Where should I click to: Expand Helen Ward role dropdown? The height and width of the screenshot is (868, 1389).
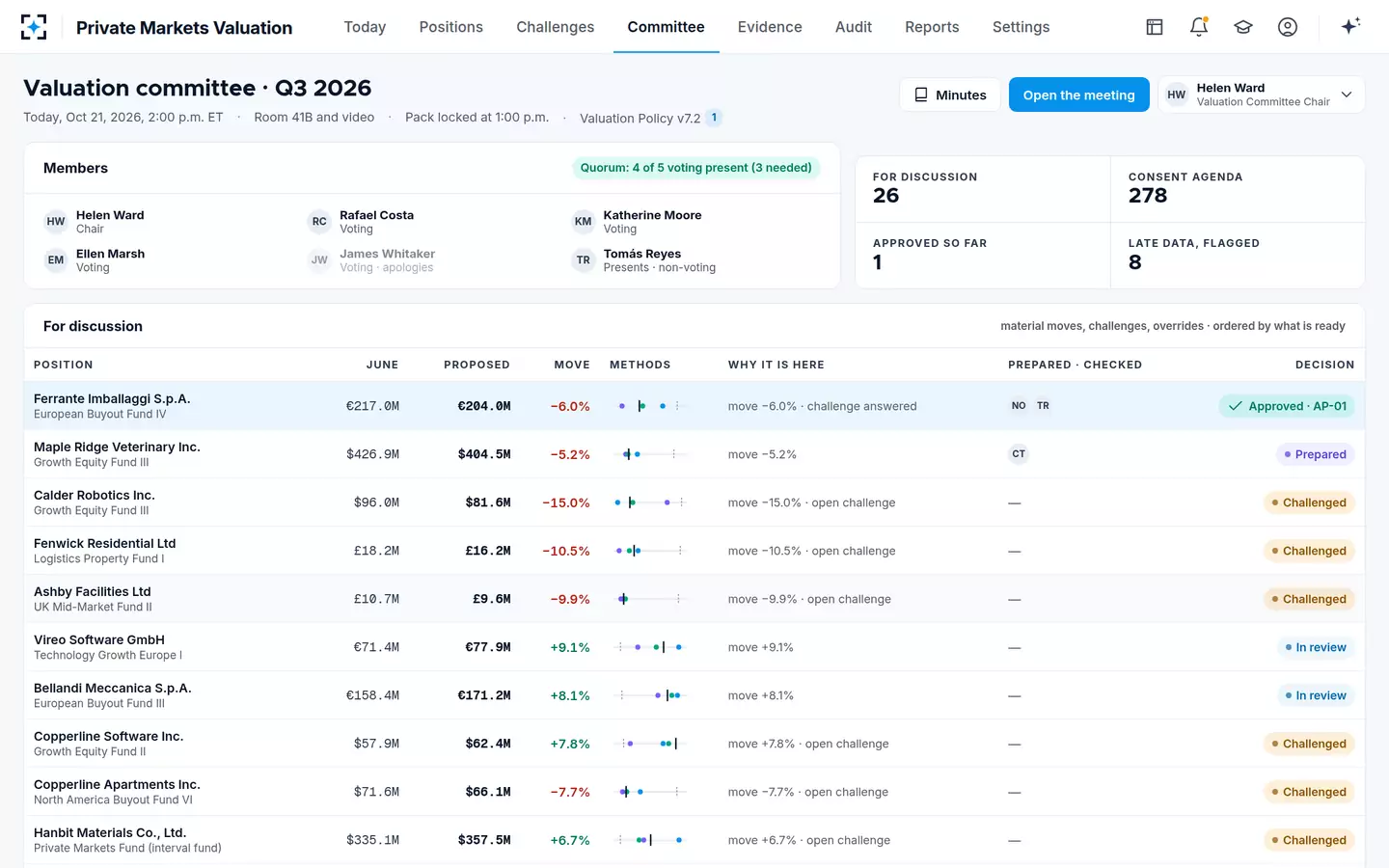tap(1262, 95)
